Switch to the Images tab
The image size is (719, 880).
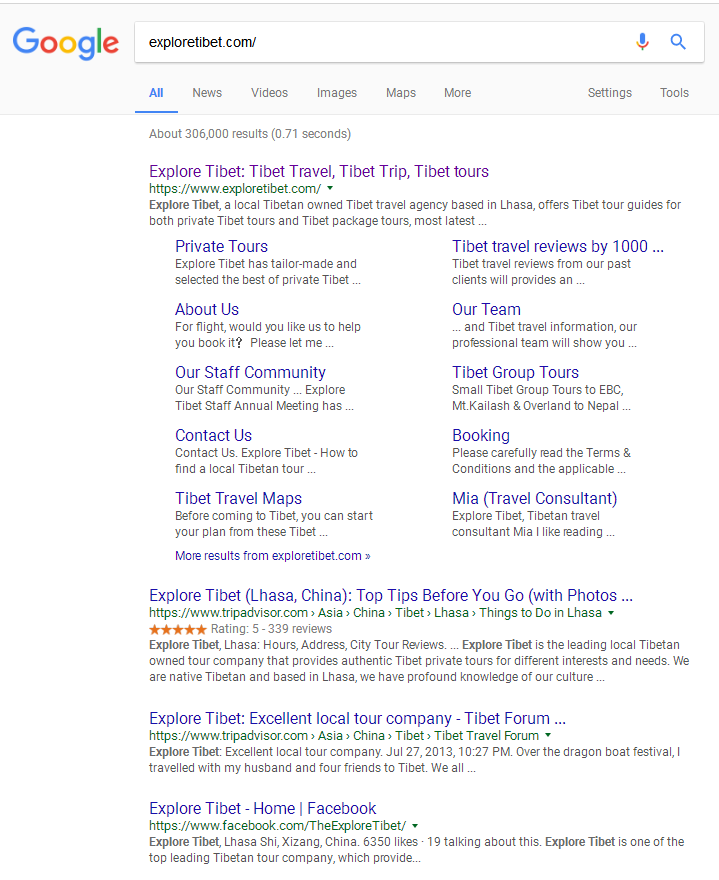click(x=337, y=93)
